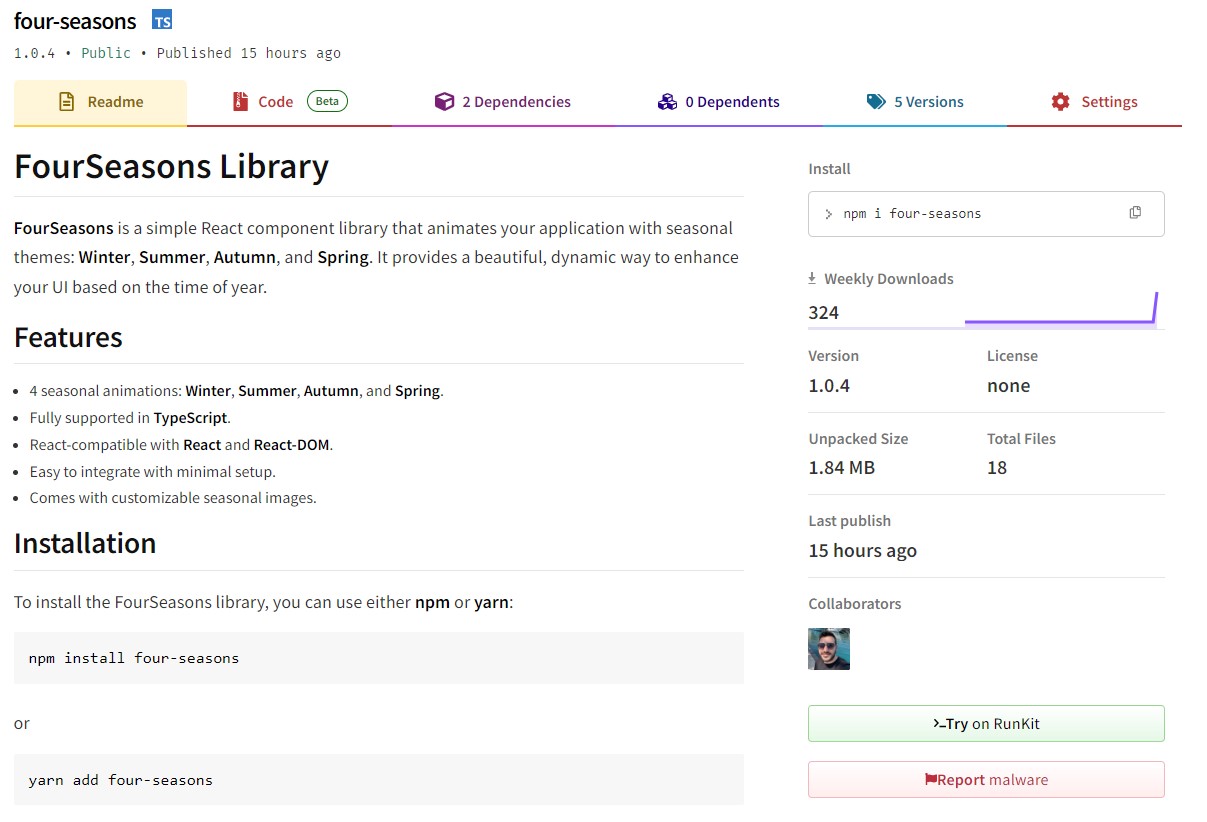Copy the npm install command icon
Viewport: 1207px width, 822px height.
click(x=1135, y=213)
